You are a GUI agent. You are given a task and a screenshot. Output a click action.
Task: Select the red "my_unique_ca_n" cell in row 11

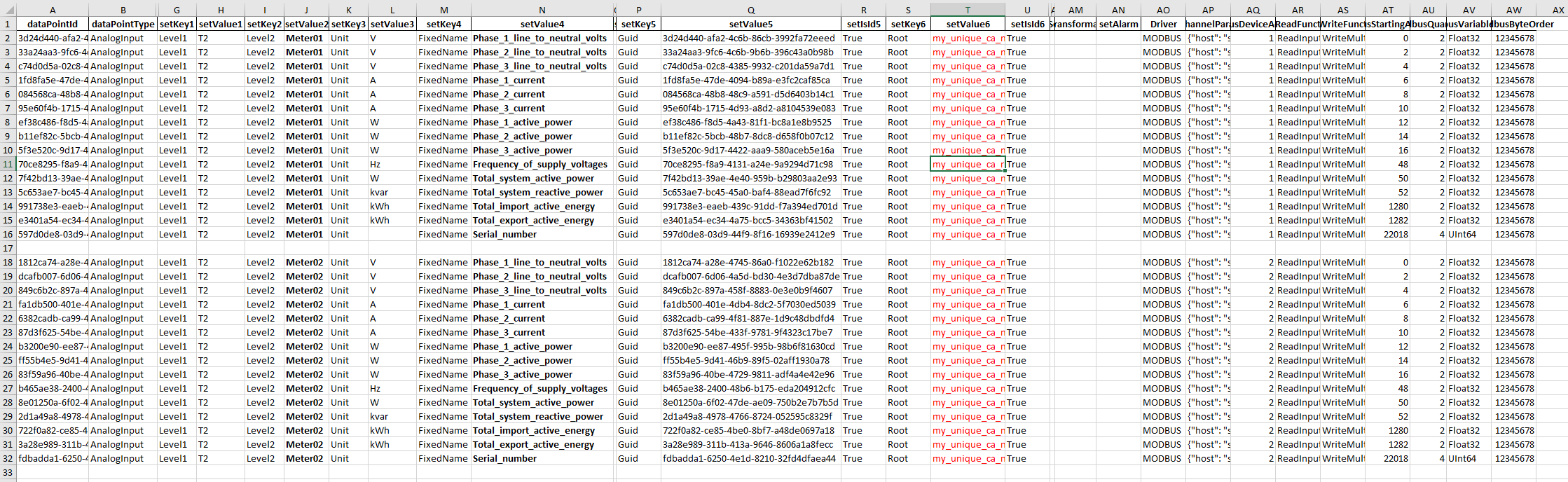pyautogui.click(x=968, y=164)
